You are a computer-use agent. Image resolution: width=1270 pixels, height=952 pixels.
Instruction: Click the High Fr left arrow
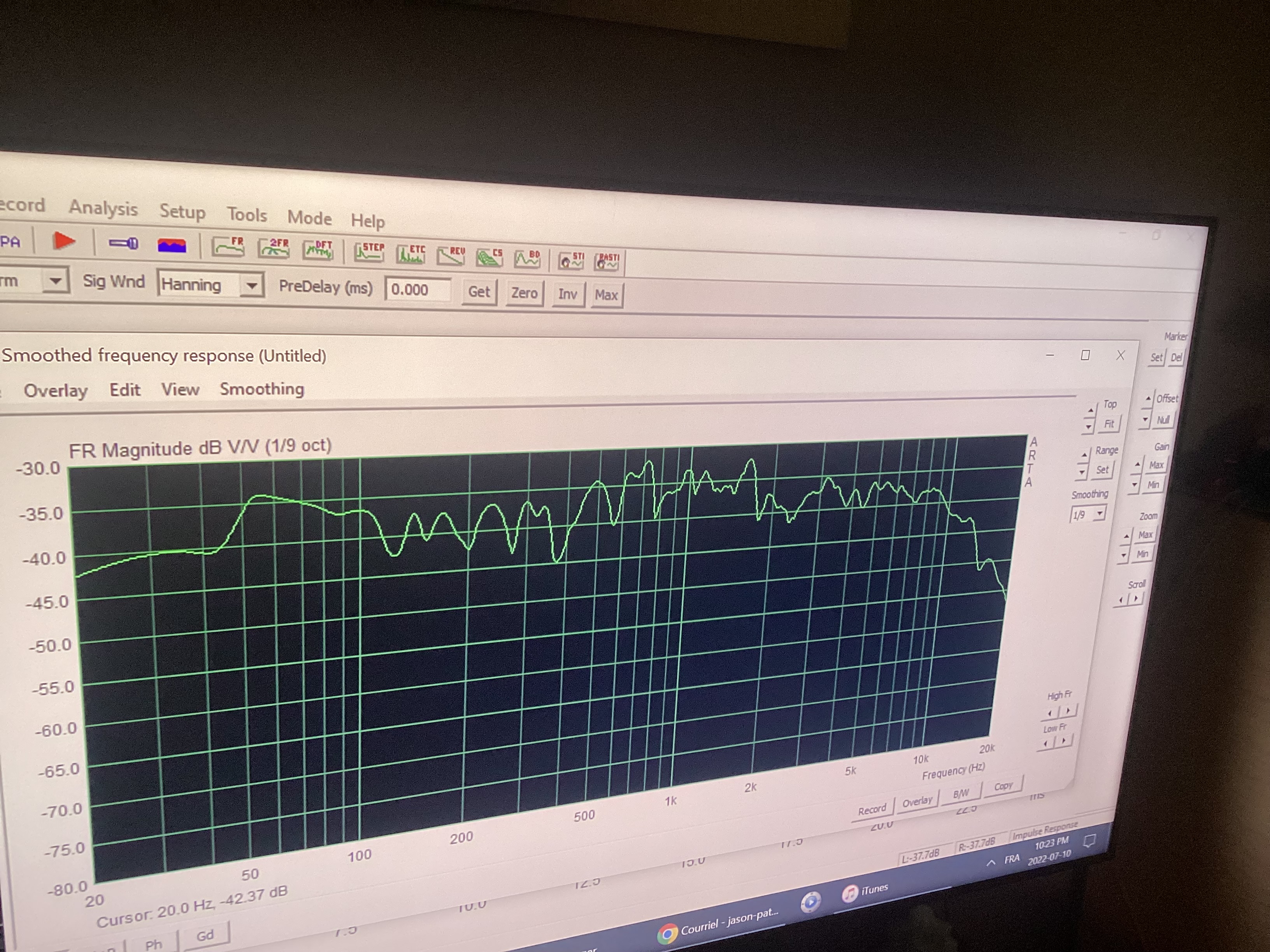click(1050, 713)
